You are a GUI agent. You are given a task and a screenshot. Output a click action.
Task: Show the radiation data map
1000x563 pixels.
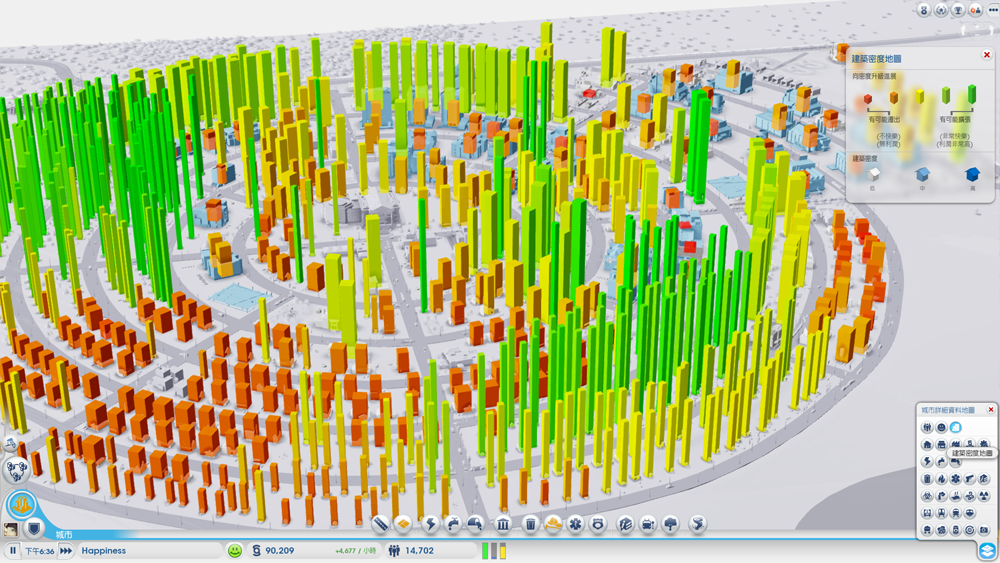coord(984,495)
